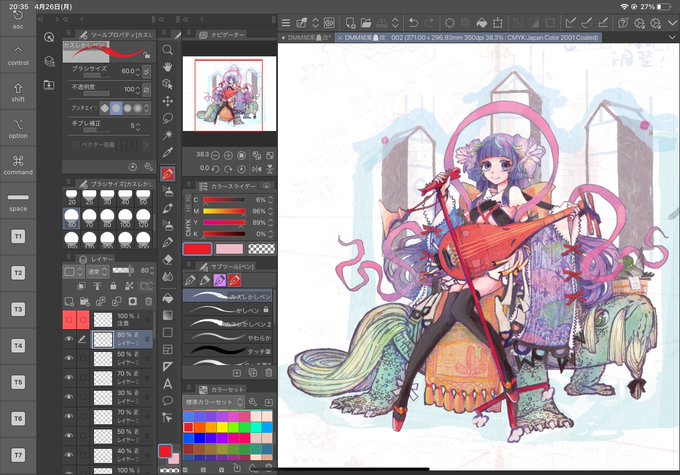
Task: Open the layer blending mode dropdown
Action: point(98,272)
